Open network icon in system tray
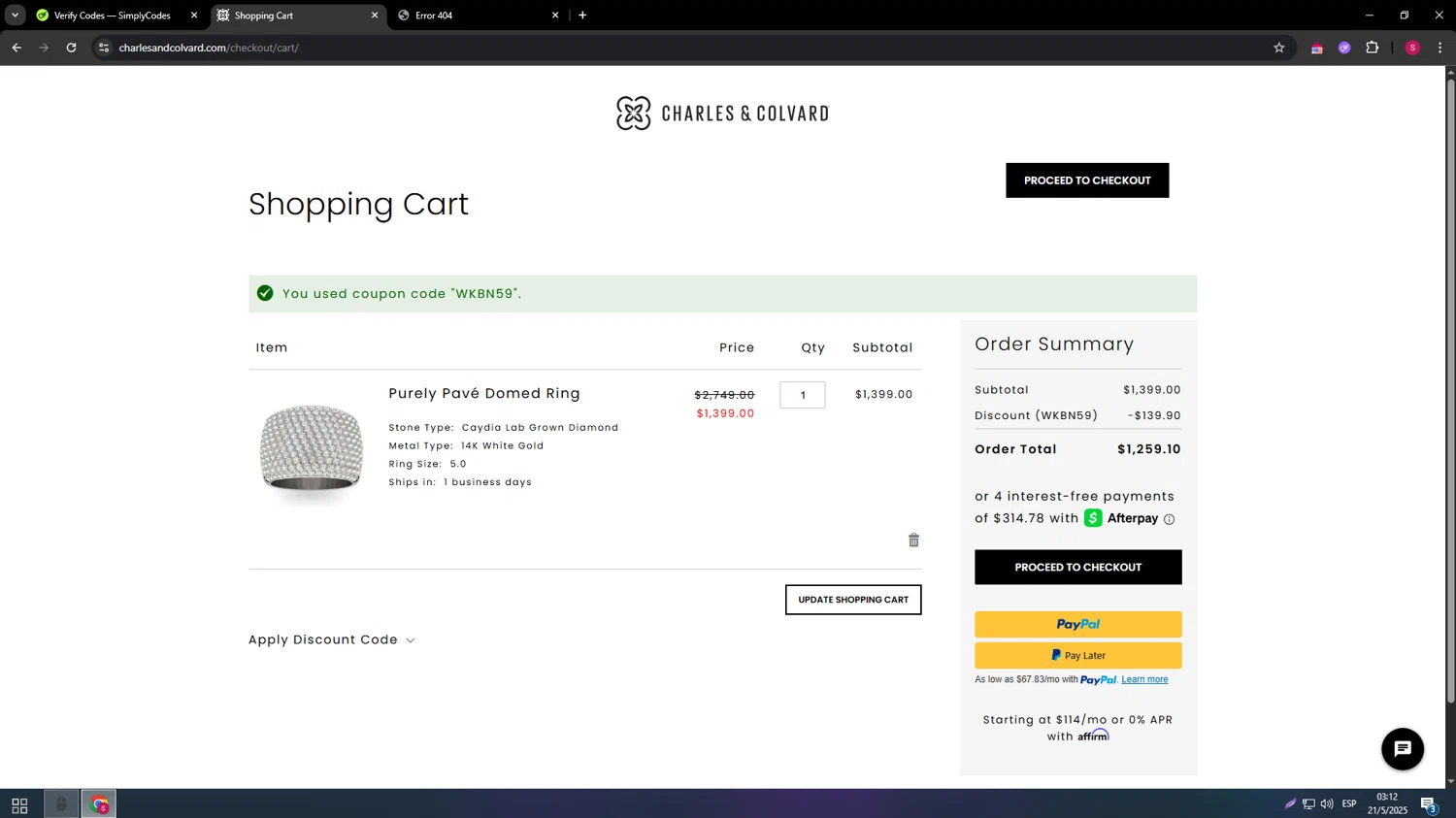Viewport: 1456px width, 818px height. pyautogui.click(x=1308, y=804)
